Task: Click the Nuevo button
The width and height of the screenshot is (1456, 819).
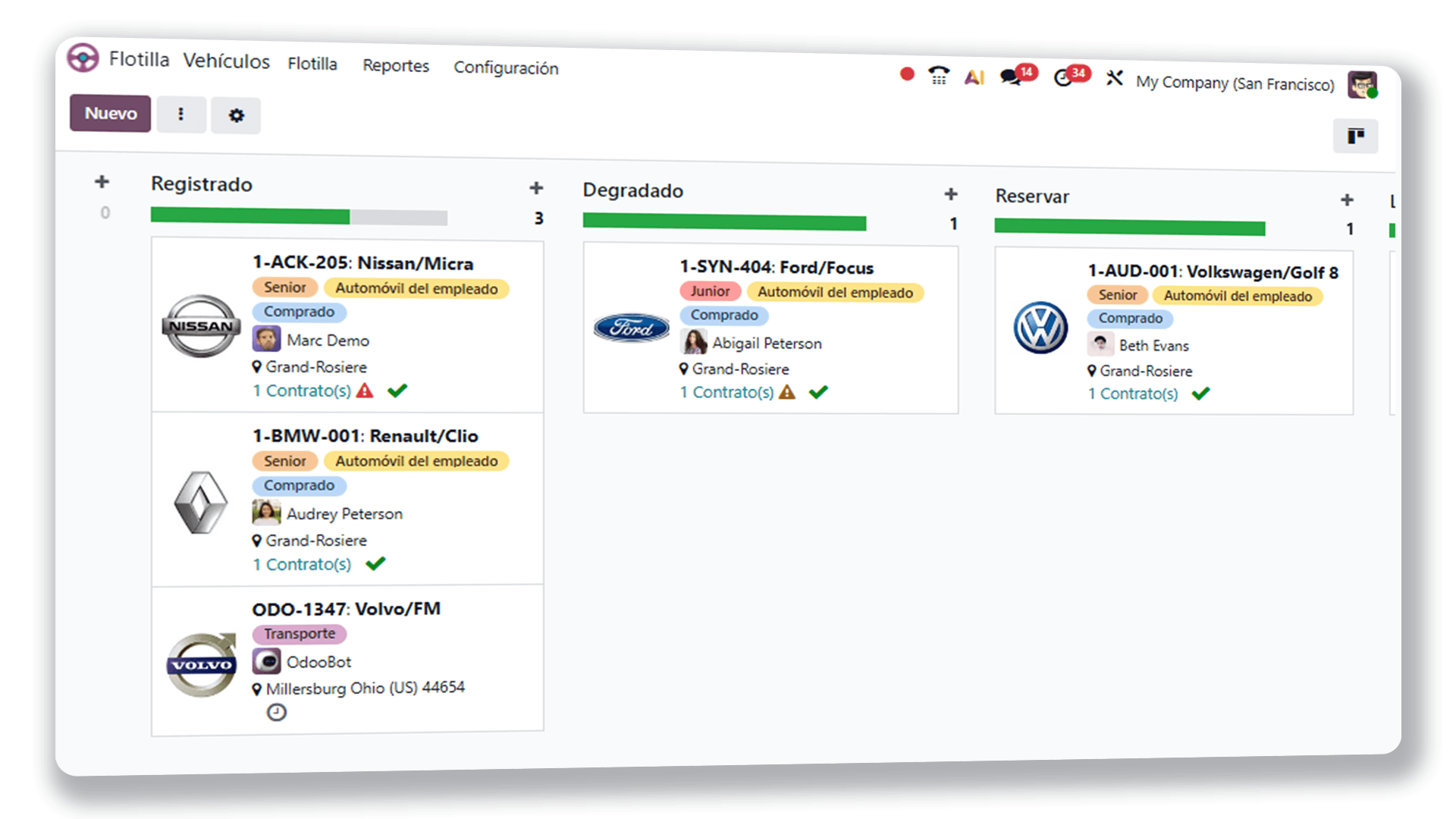Action: (x=111, y=113)
